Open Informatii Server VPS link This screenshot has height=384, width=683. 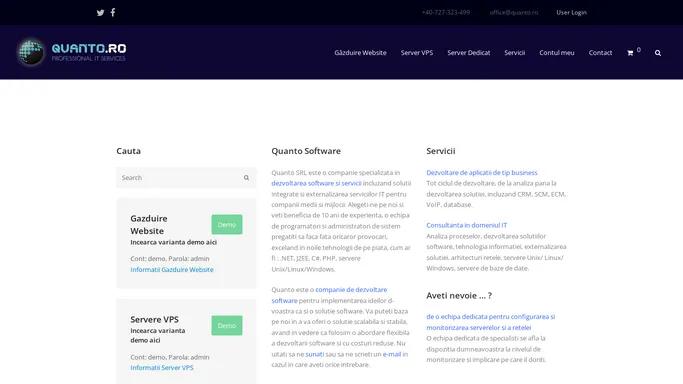(162, 367)
